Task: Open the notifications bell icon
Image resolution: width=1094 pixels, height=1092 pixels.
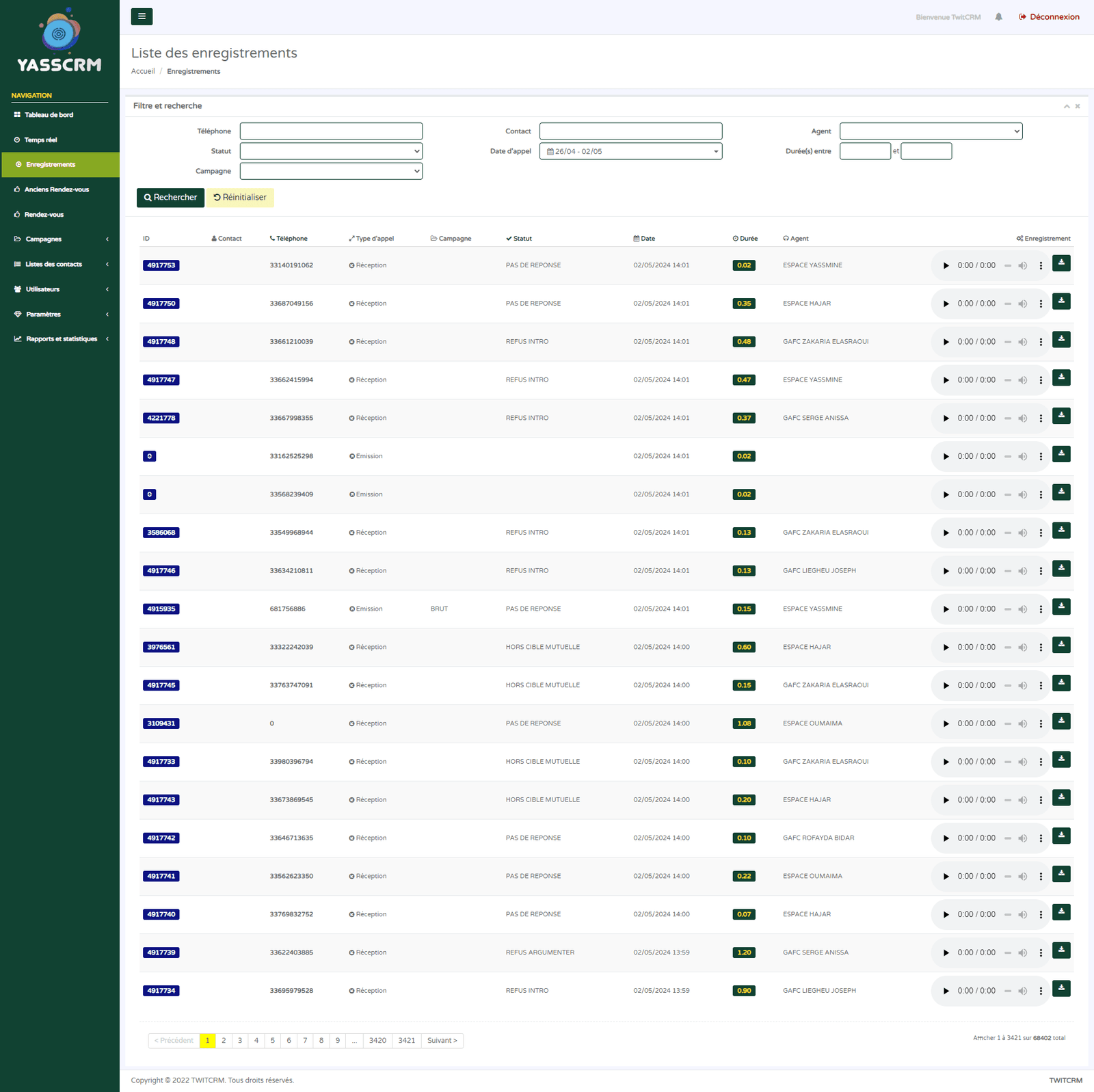Action: click(998, 17)
